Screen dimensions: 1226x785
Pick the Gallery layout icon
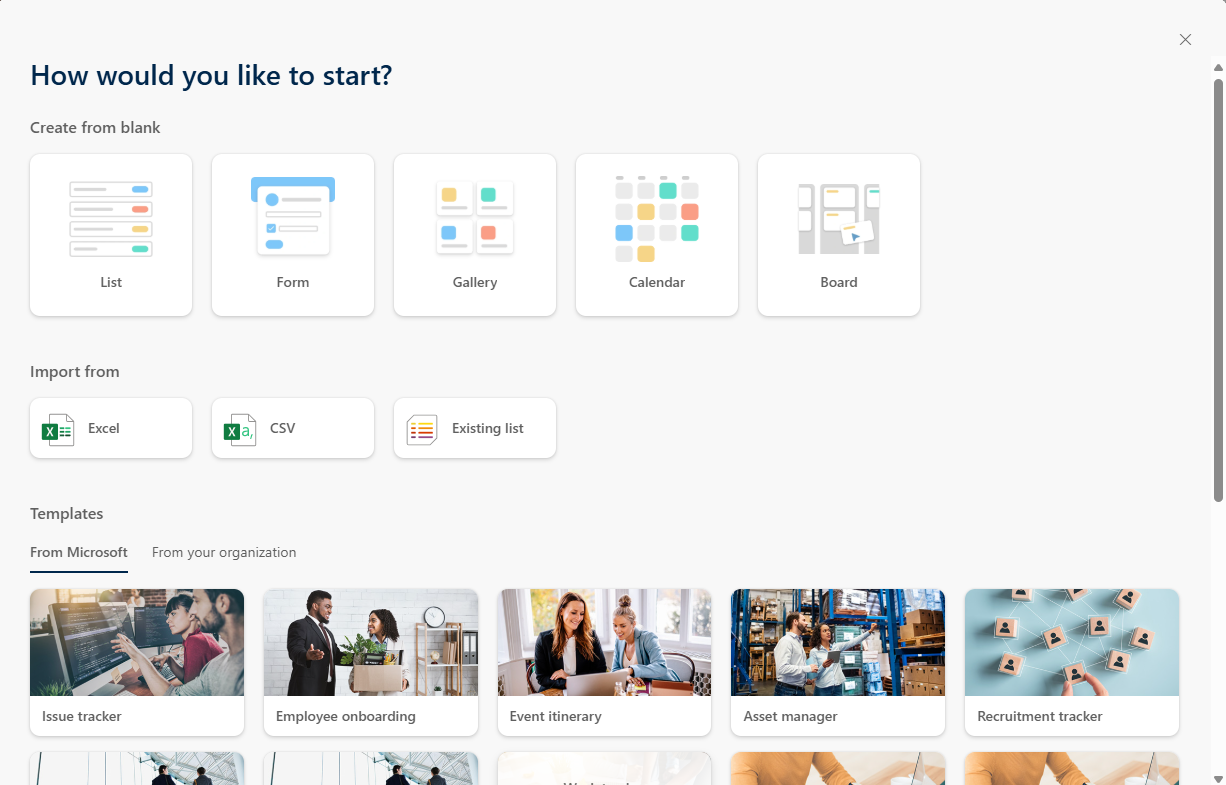(x=475, y=218)
